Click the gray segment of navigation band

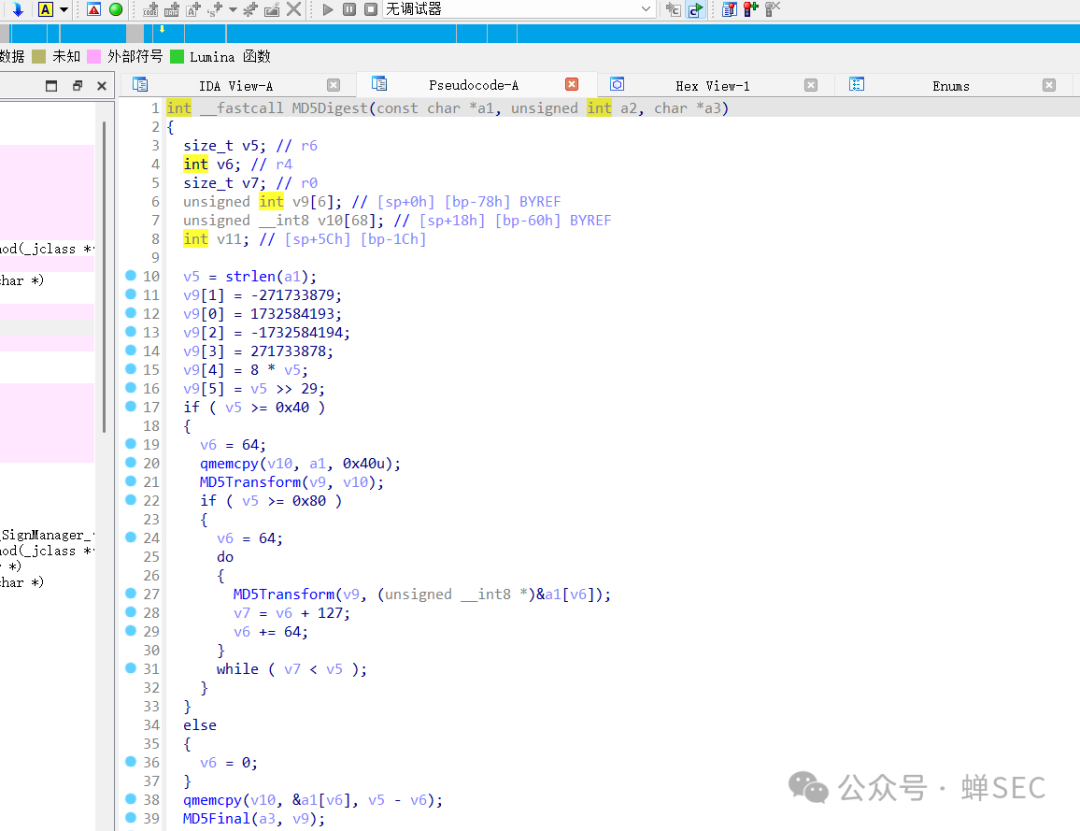135,32
